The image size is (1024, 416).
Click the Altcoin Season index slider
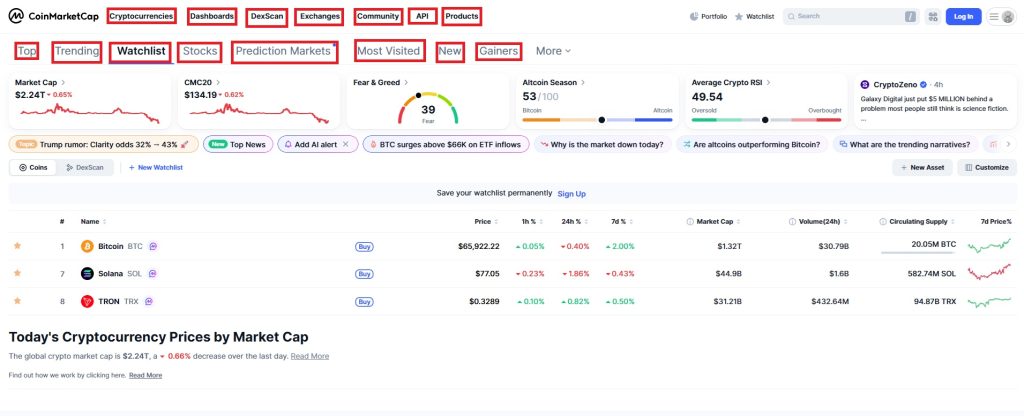click(598, 120)
